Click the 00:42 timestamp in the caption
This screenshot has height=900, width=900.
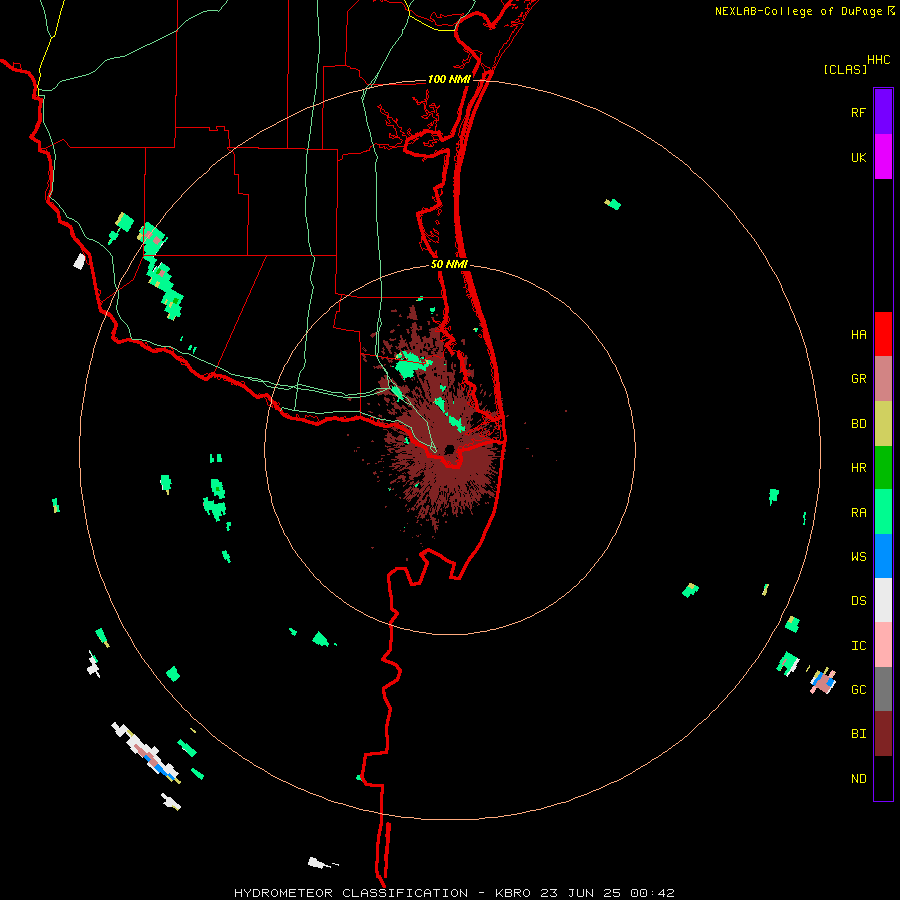[652, 893]
